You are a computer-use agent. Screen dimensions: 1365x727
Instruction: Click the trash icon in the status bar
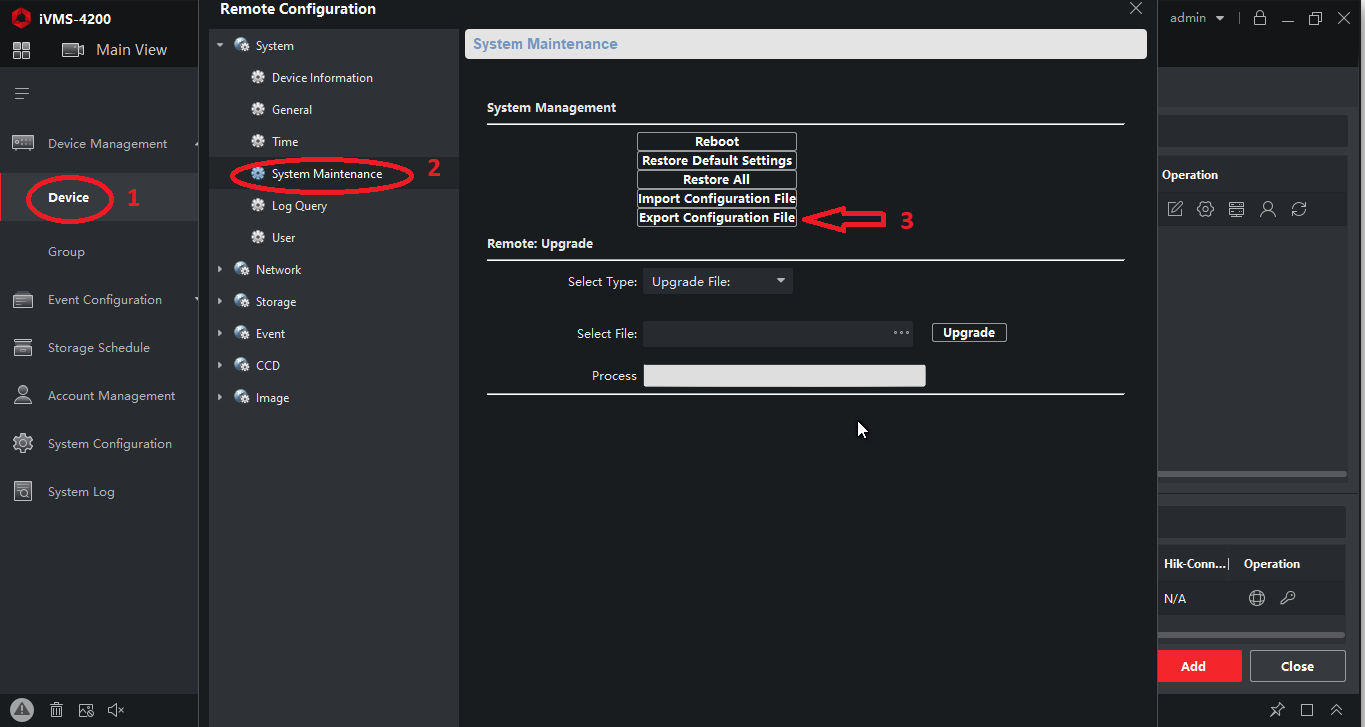pos(57,710)
